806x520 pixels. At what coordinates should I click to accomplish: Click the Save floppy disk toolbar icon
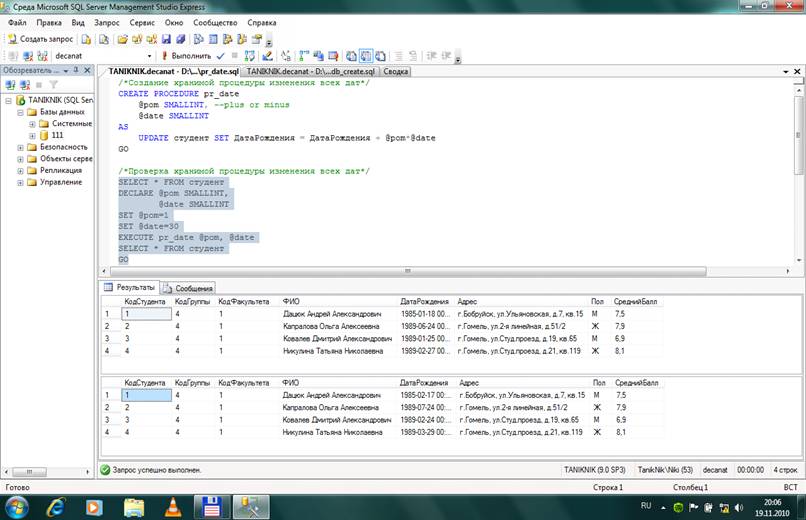[167, 38]
